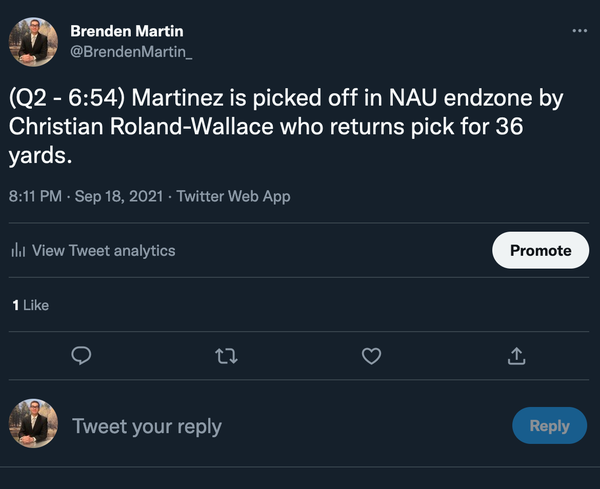Click the reply speech bubble icon
Viewport: 600px width, 489px height.
point(83,355)
